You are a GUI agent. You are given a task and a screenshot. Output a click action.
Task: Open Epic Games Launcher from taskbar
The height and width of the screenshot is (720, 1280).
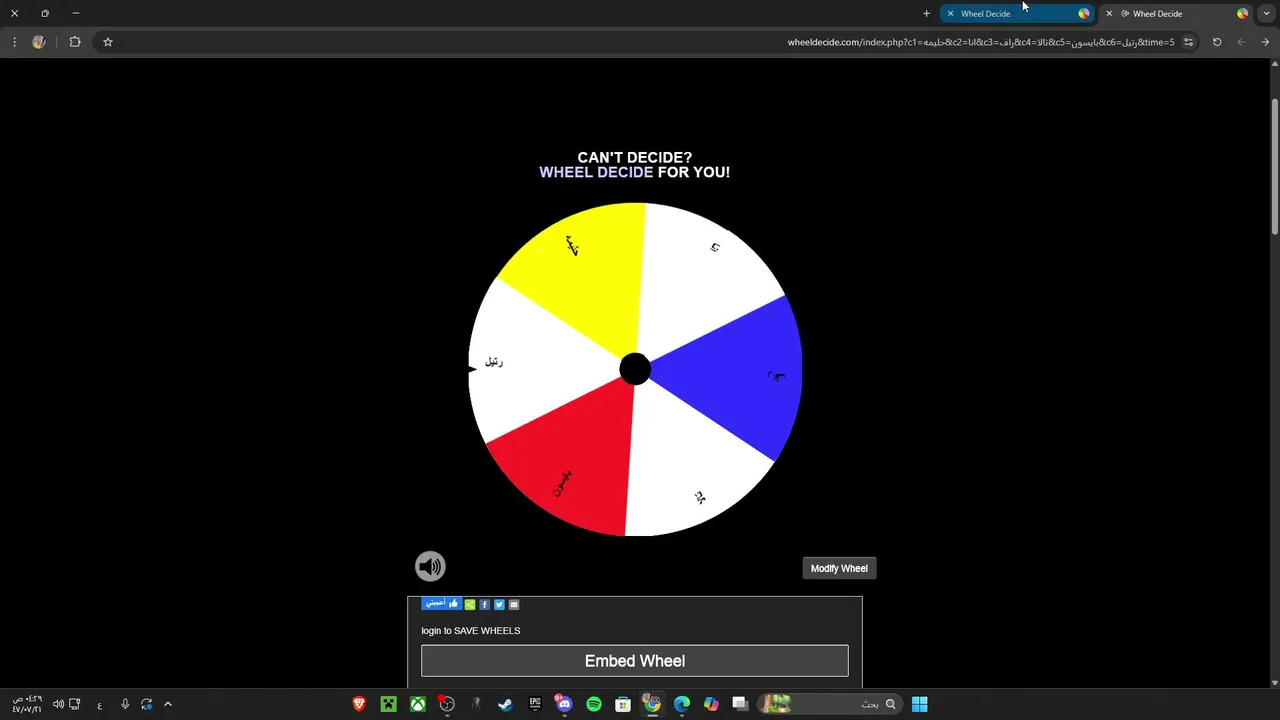click(x=535, y=704)
